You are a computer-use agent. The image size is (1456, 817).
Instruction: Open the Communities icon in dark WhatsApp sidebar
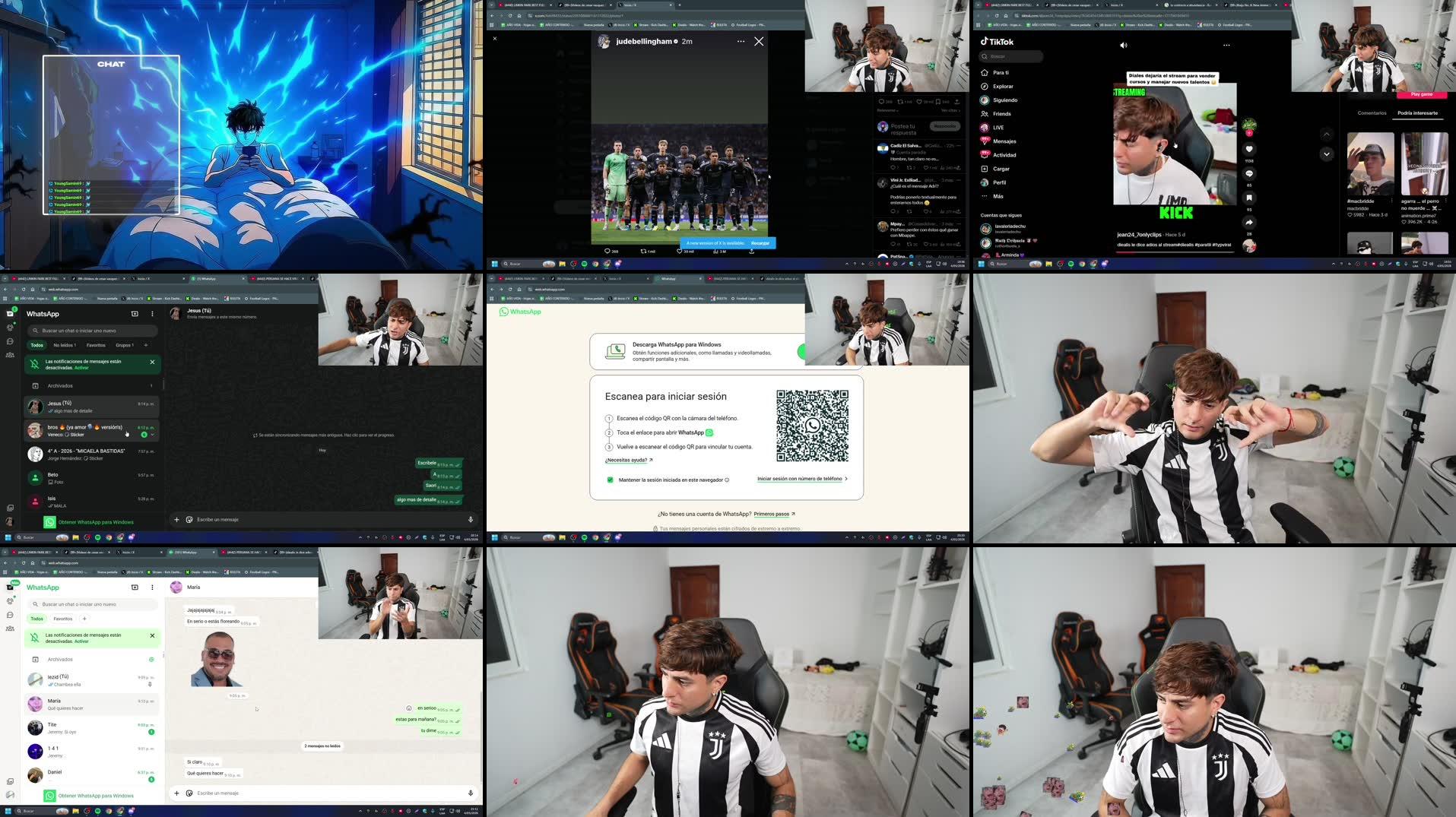click(10, 355)
